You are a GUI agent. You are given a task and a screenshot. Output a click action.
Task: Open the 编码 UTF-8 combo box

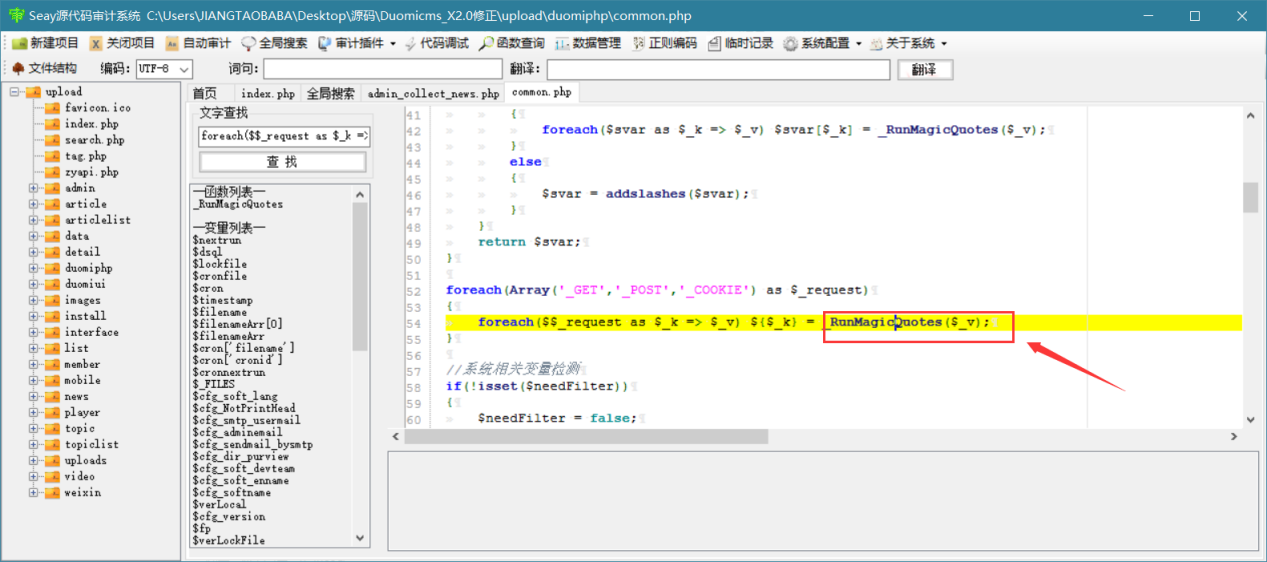click(x=166, y=69)
